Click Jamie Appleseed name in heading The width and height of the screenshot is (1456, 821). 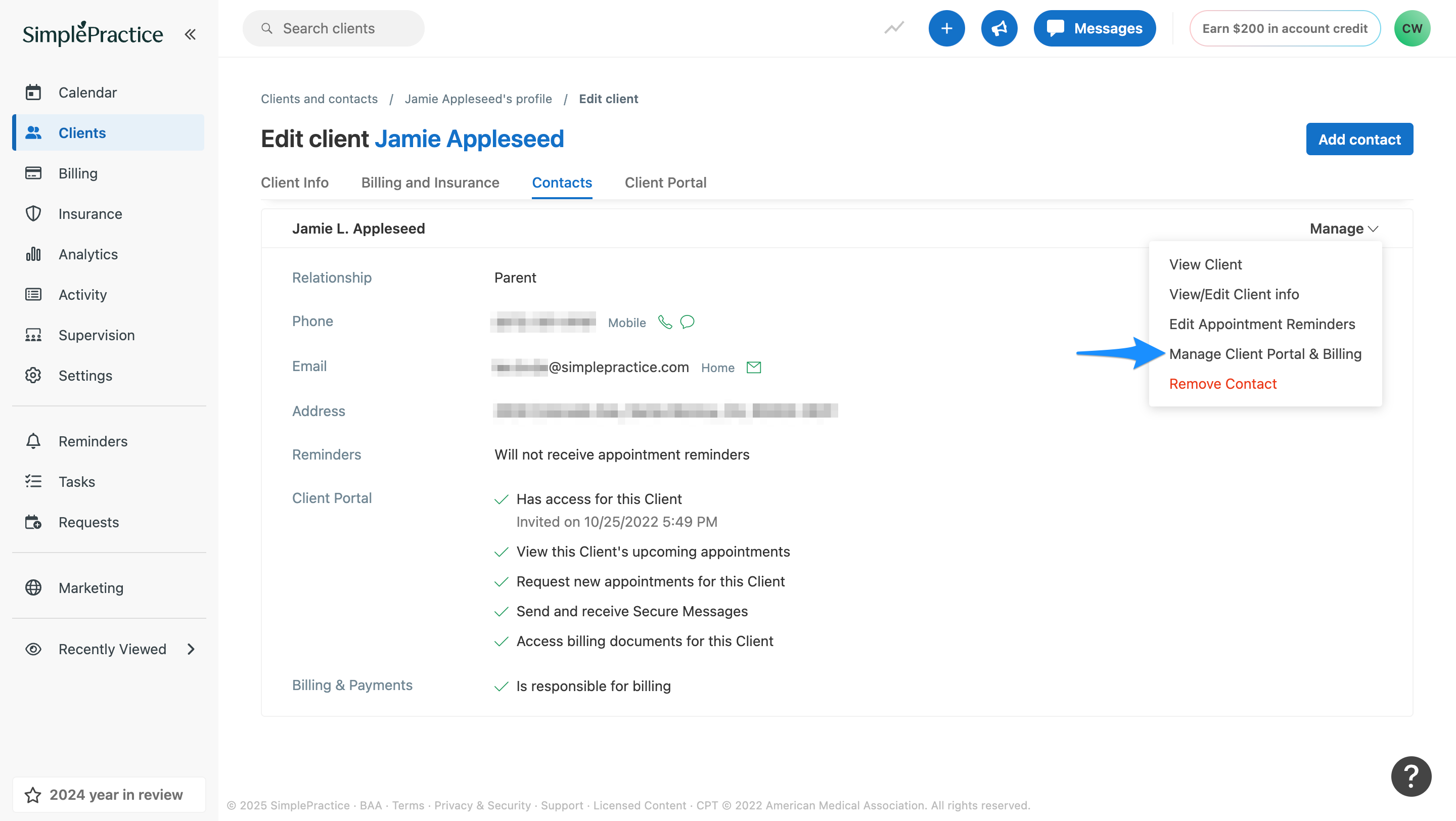pos(469,139)
